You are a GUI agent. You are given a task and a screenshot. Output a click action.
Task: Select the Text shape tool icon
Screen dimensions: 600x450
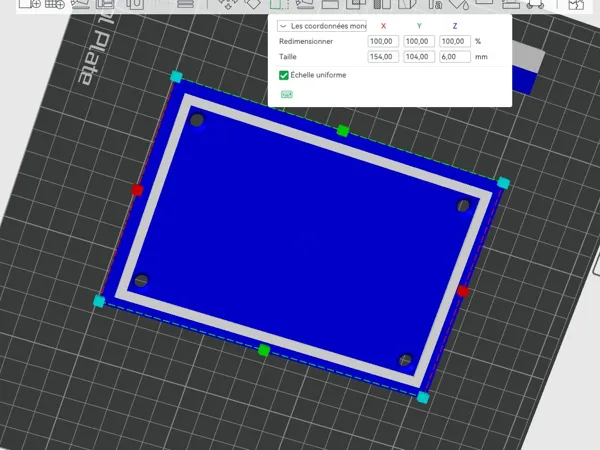434,4
